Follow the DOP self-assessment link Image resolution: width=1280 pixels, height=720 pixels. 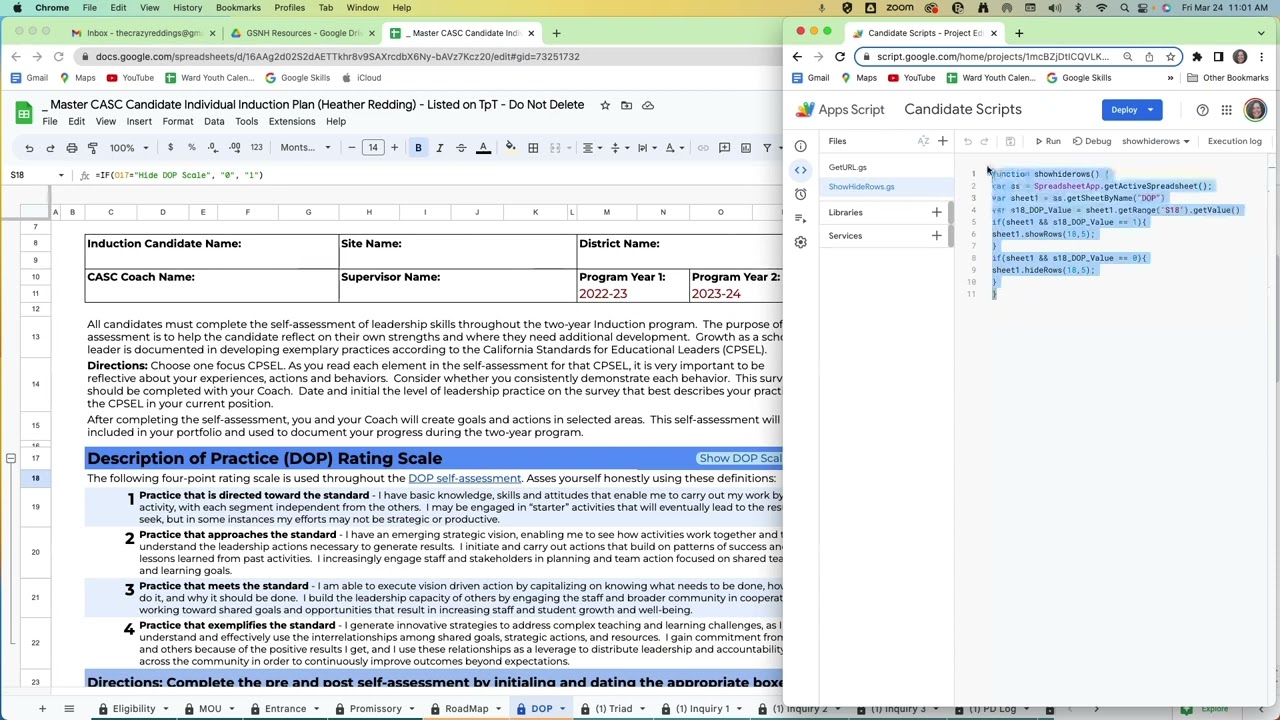click(464, 478)
